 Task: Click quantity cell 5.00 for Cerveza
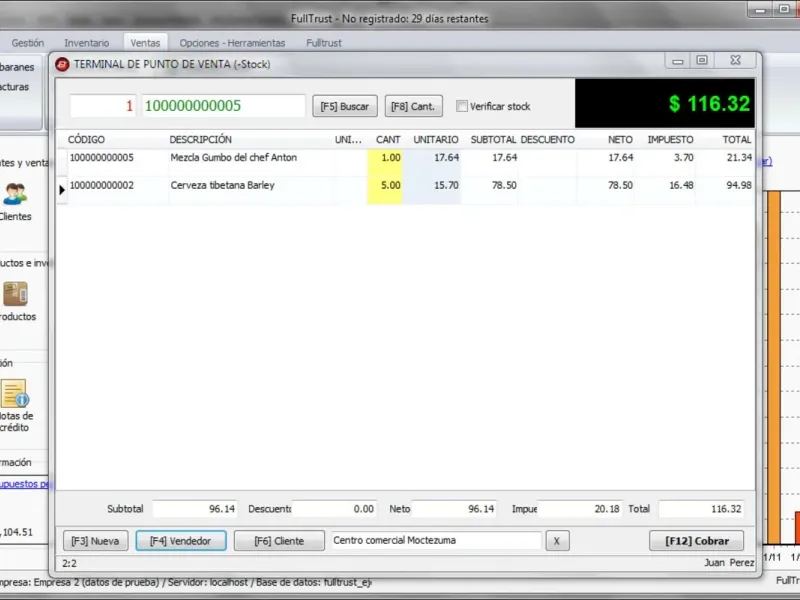pos(385,190)
